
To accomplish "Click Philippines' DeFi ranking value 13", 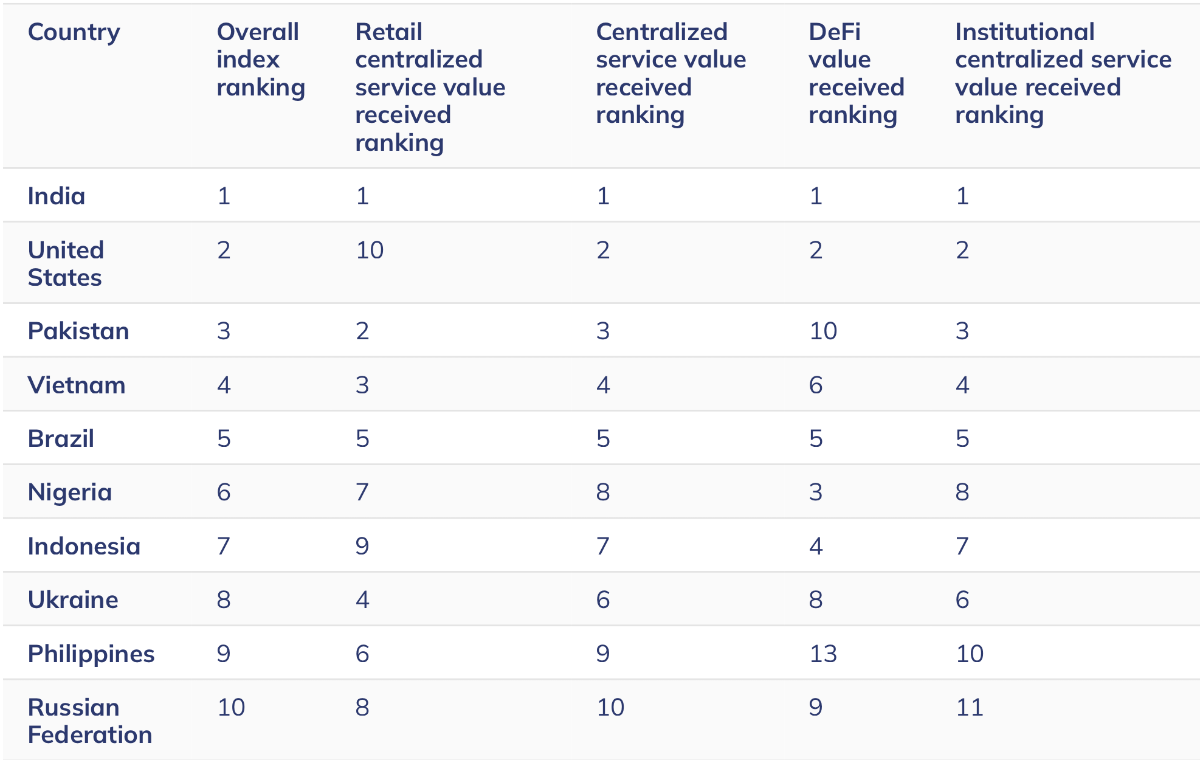I will tap(822, 654).
